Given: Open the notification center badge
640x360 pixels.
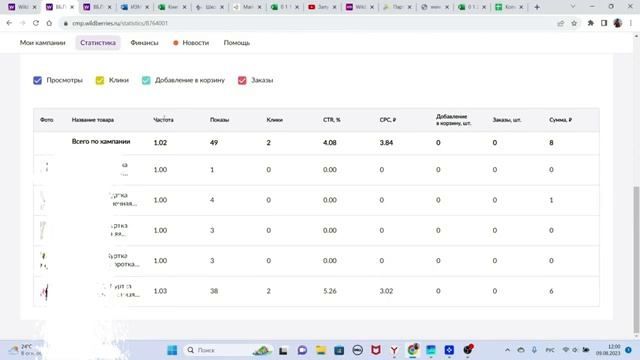Looking at the screenshot, I should 629,350.
